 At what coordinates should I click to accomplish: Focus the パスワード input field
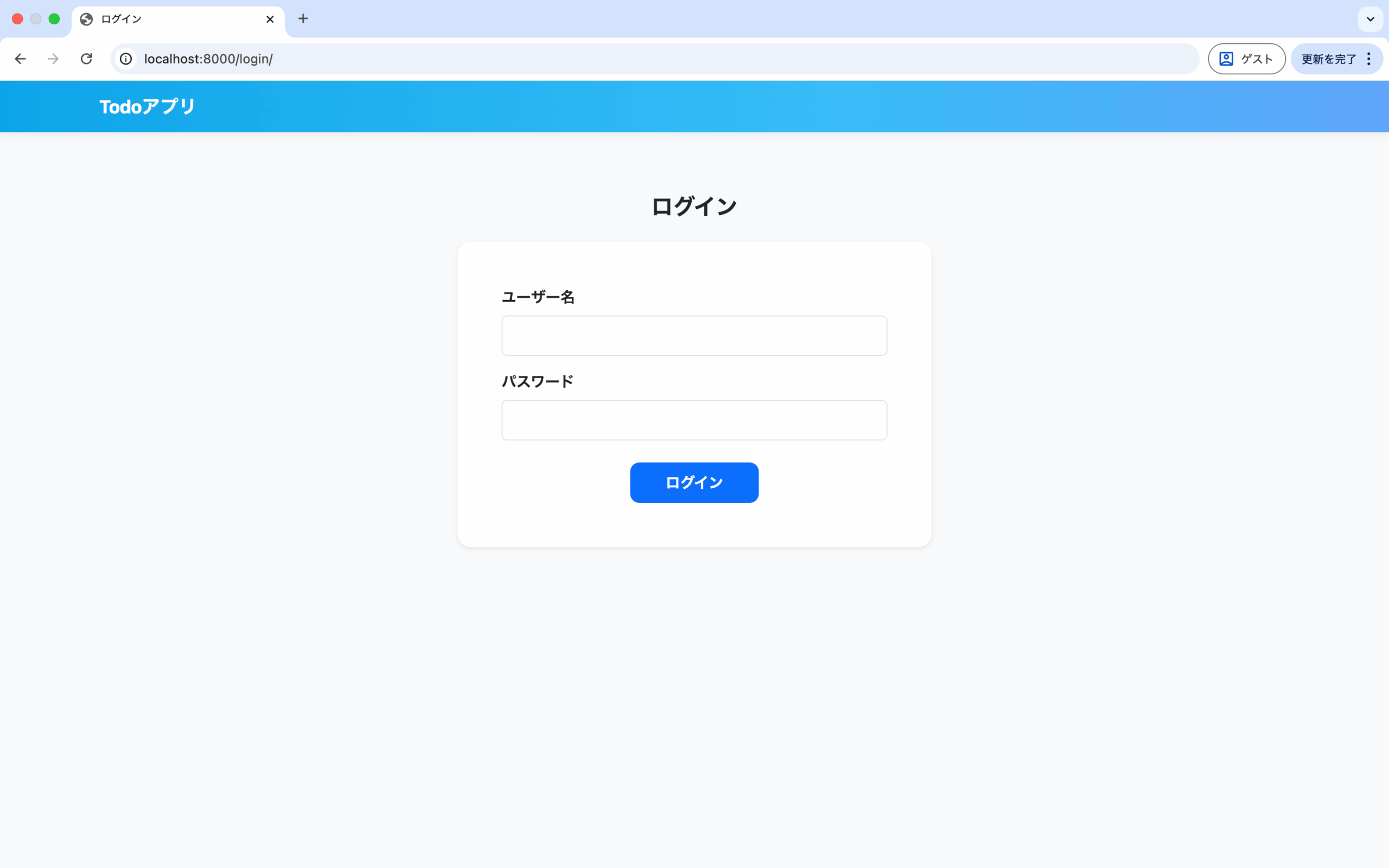(694, 420)
